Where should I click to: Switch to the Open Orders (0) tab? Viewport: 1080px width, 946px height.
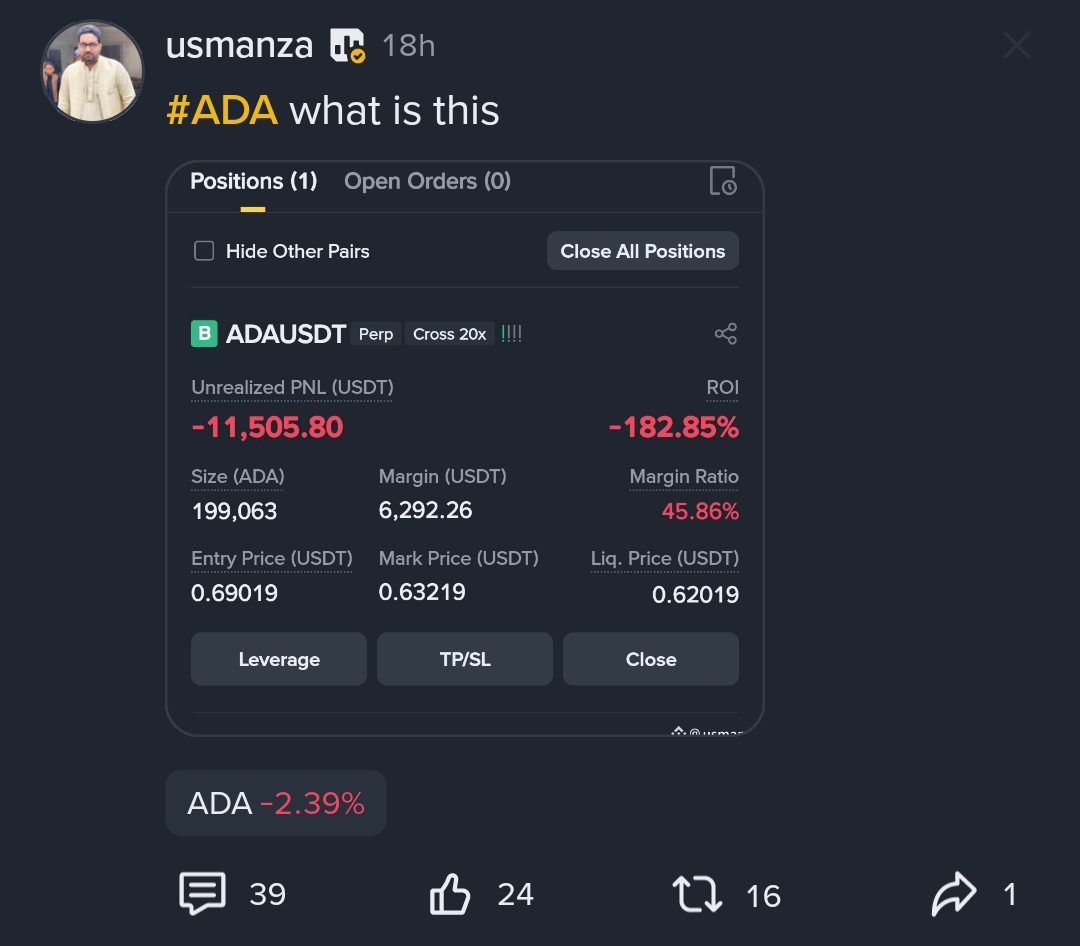tap(427, 181)
